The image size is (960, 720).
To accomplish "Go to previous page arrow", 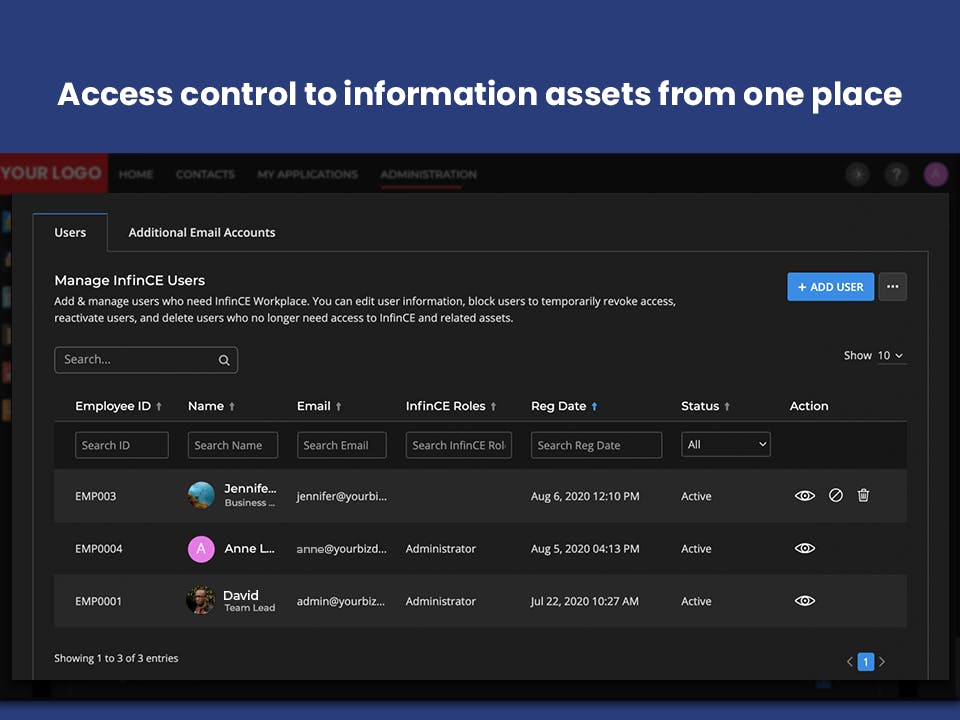I will click(x=850, y=662).
